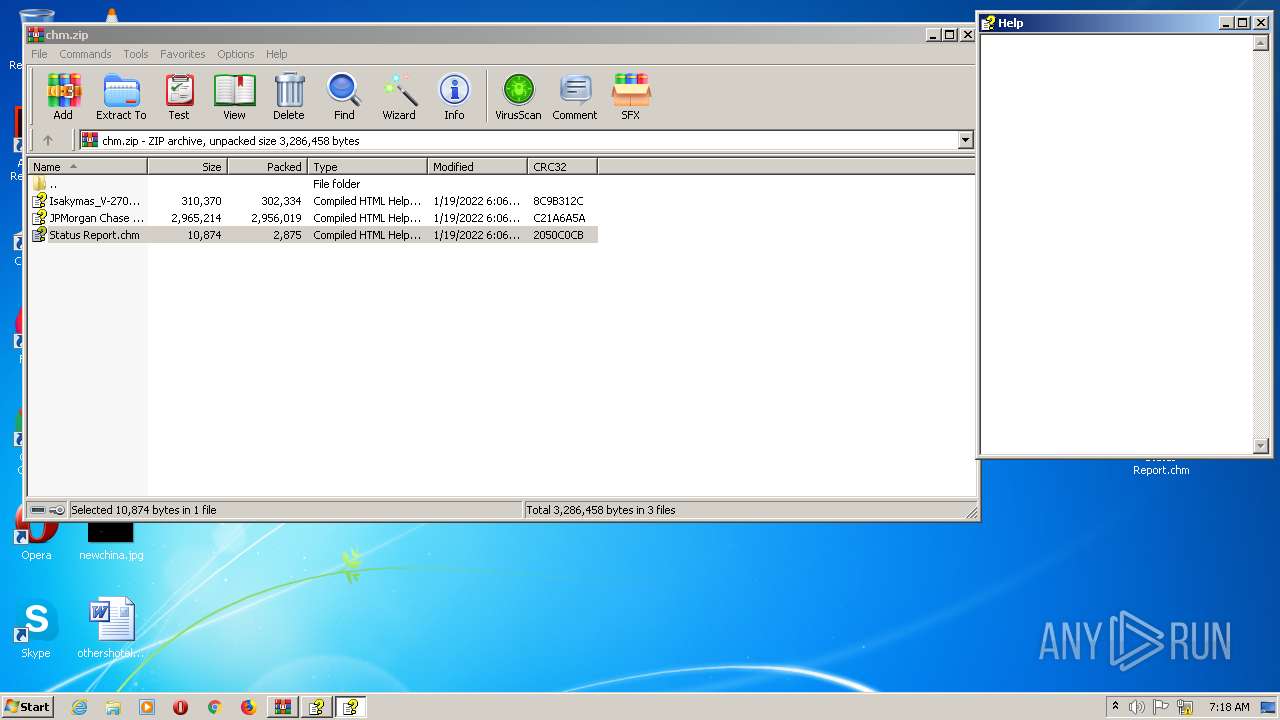1280x720 pixels.
Task: Open the Tools menu
Action: point(136,54)
